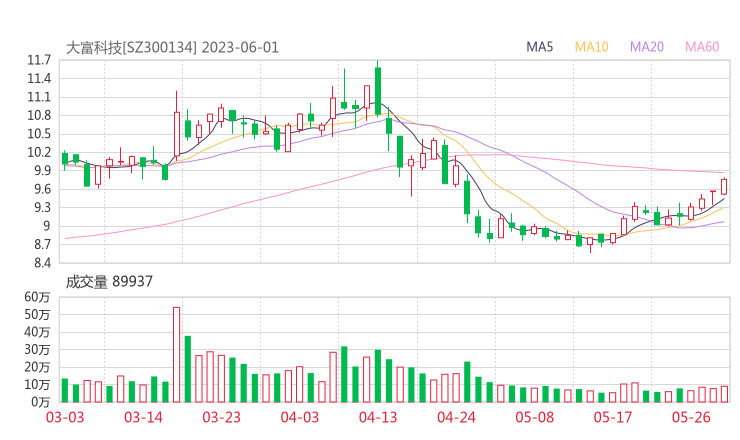Image resolution: width=740 pixels, height=440 pixels.
Task: Click the 04-03 date label
Action: tap(300, 417)
